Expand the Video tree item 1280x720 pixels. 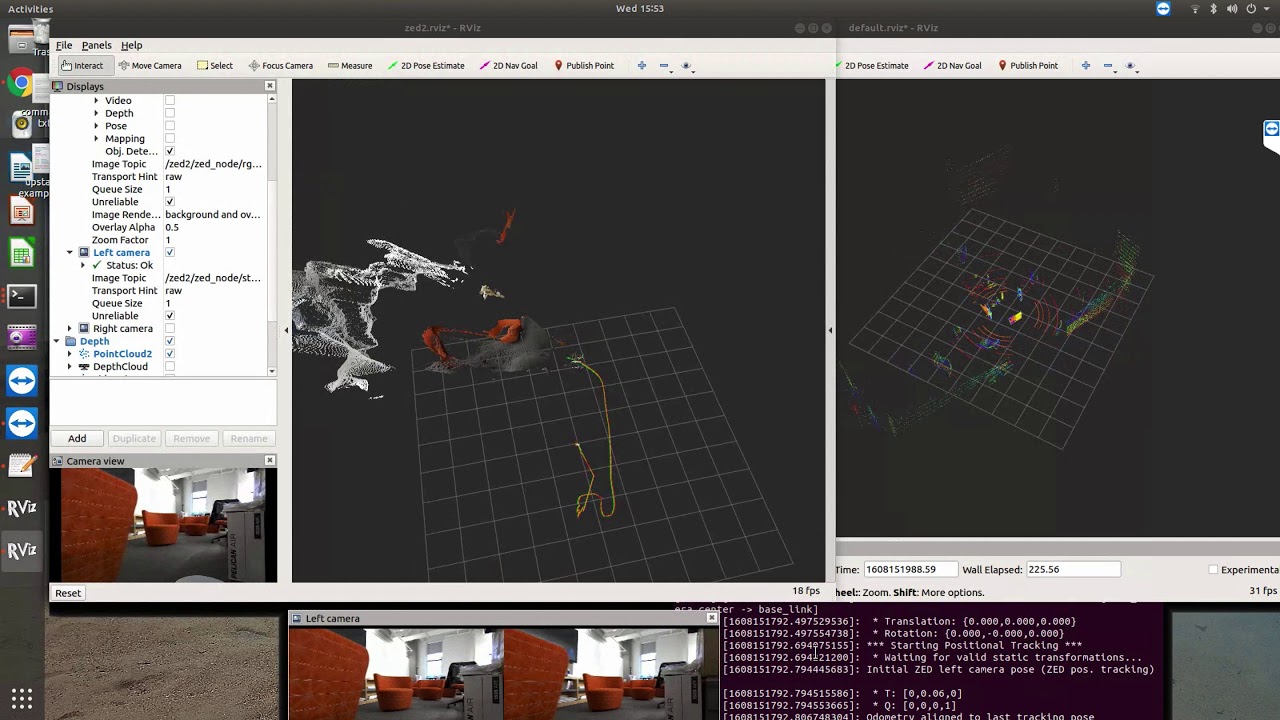(x=96, y=100)
